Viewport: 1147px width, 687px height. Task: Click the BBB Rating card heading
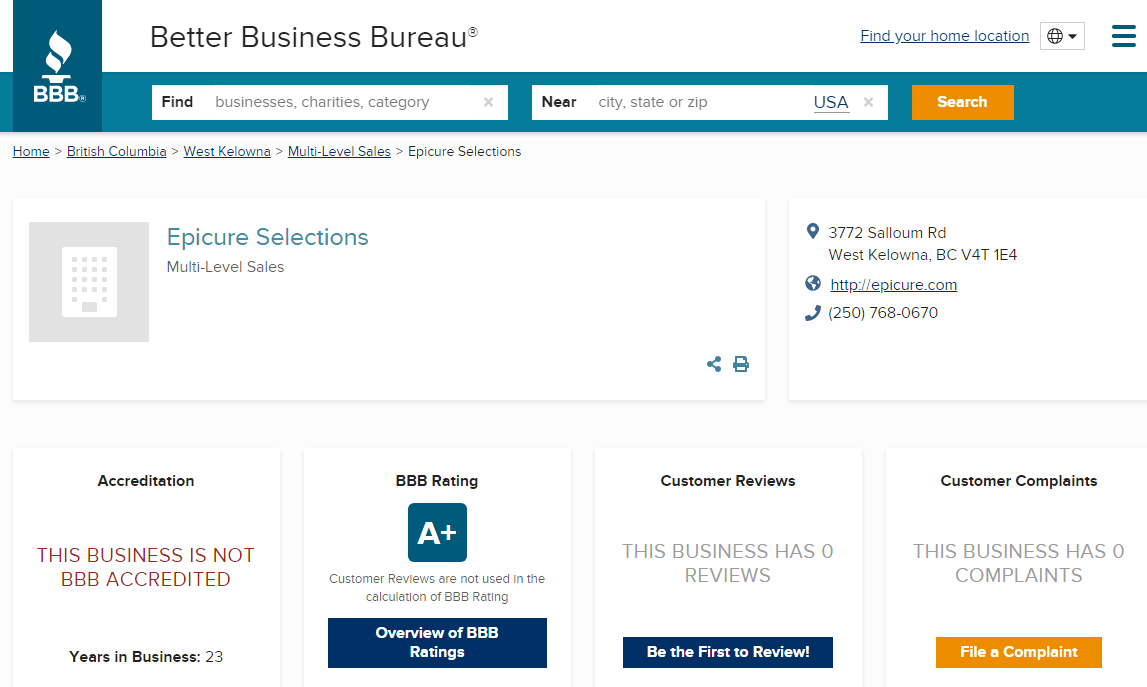(437, 481)
